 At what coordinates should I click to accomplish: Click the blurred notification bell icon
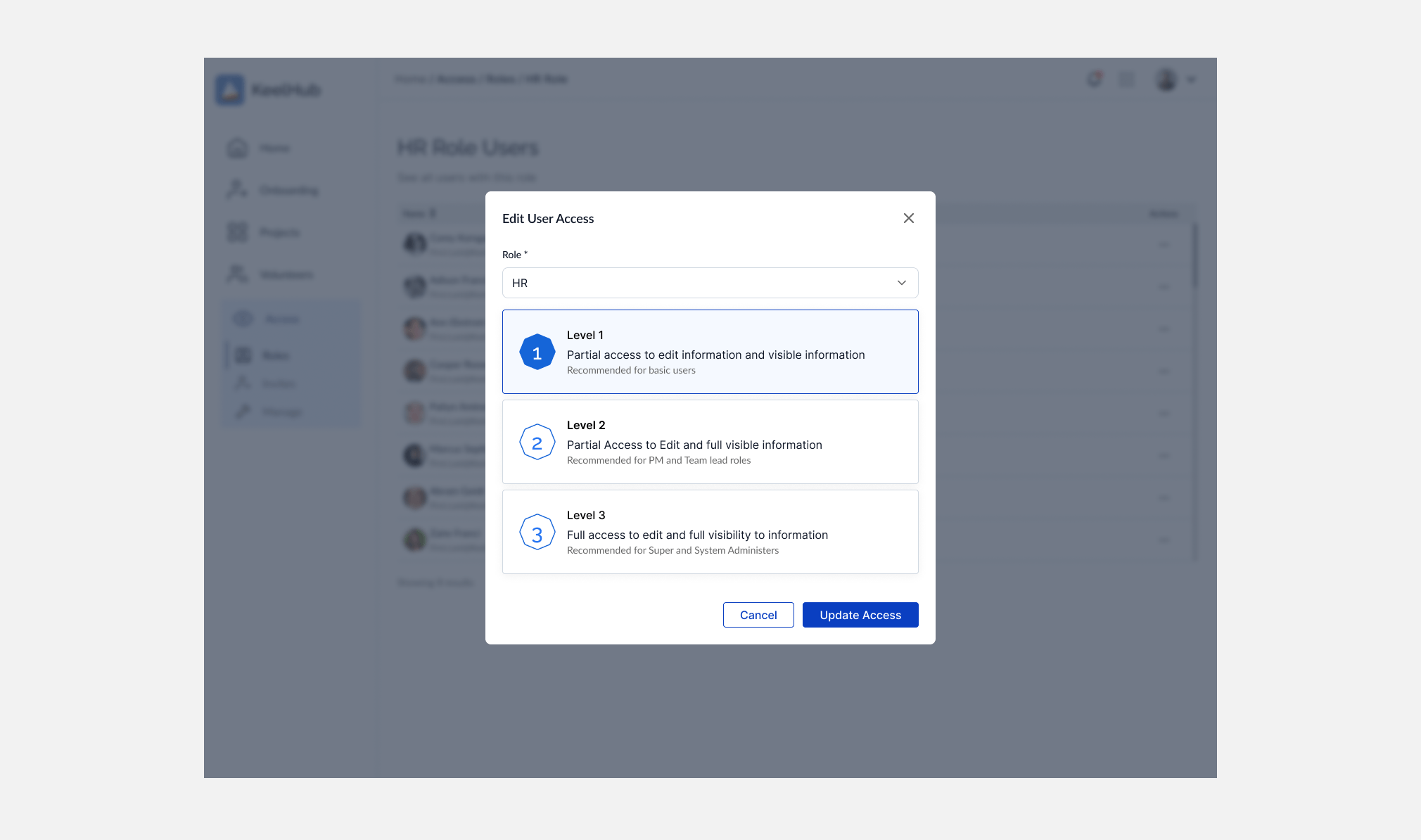tap(1094, 79)
